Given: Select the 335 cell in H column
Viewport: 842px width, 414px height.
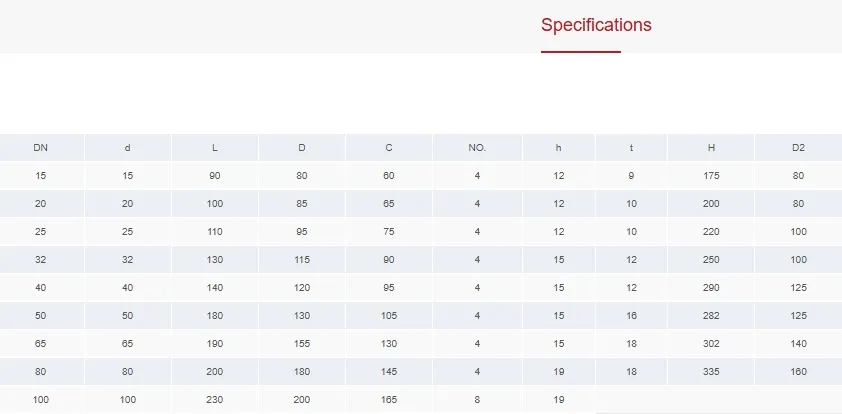Looking at the screenshot, I should [711, 372].
